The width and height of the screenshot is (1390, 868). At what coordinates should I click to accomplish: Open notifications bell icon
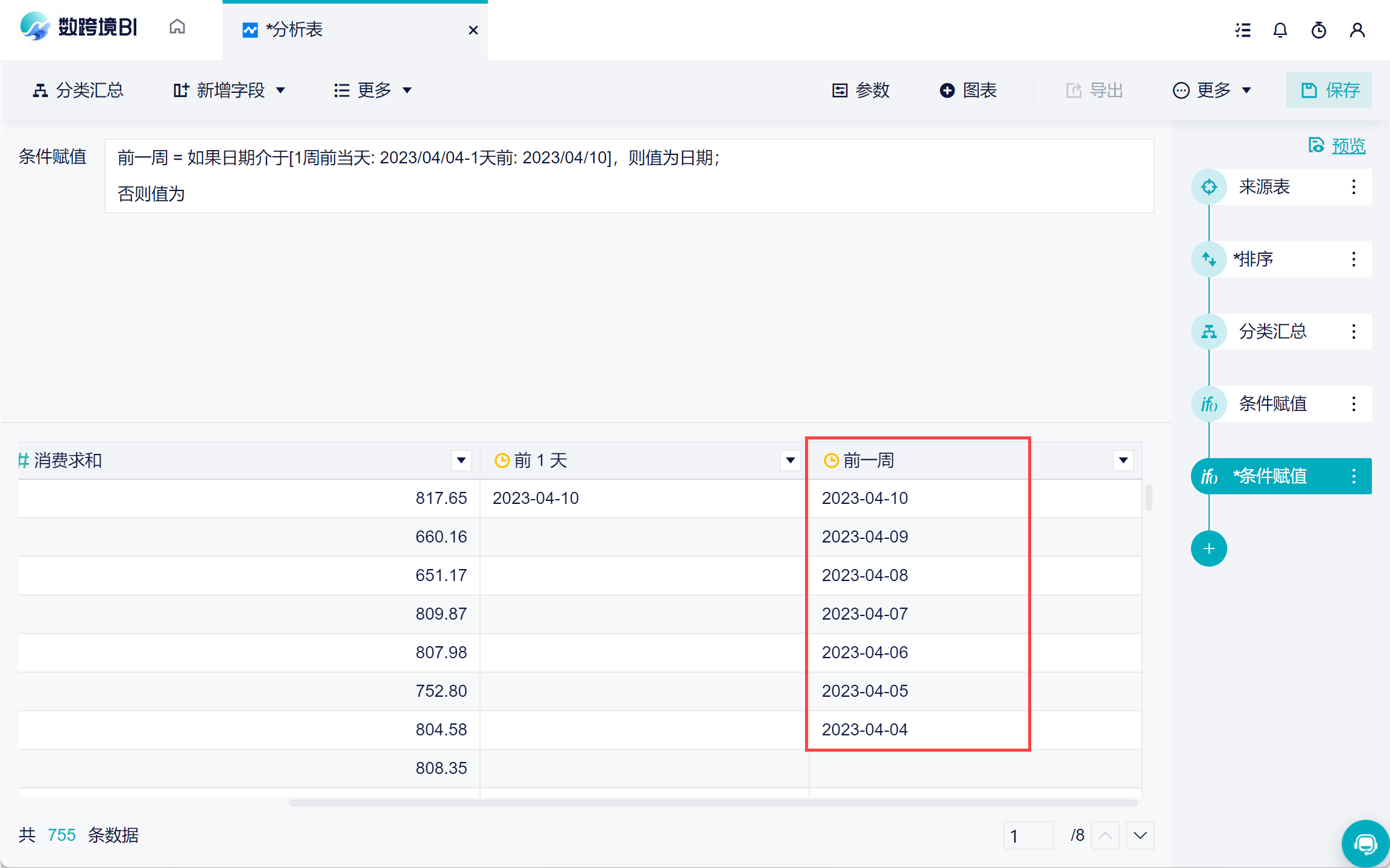(1280, 30)
